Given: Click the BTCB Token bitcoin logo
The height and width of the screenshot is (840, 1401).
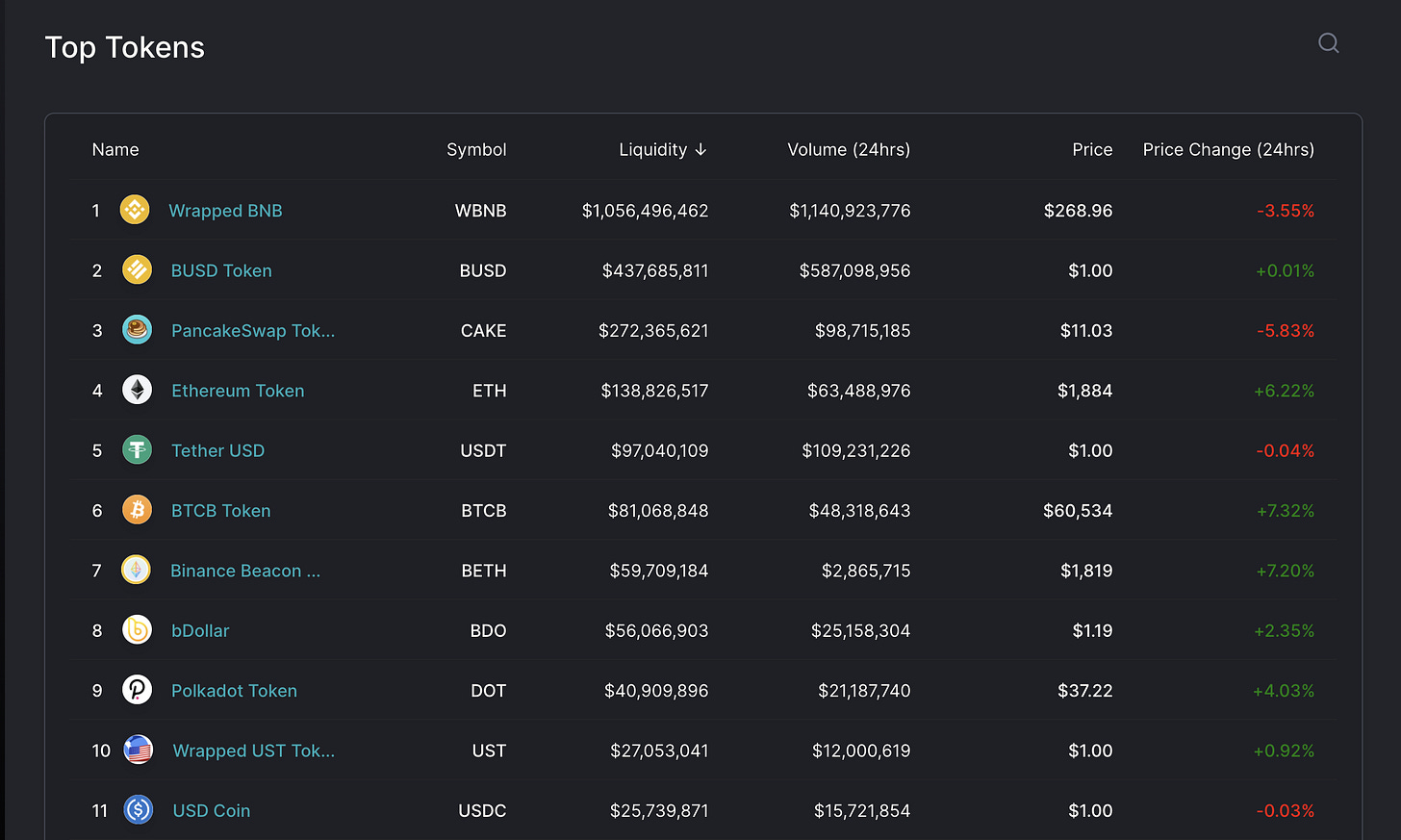Looking at the screenshot, I should pos(137,510).
